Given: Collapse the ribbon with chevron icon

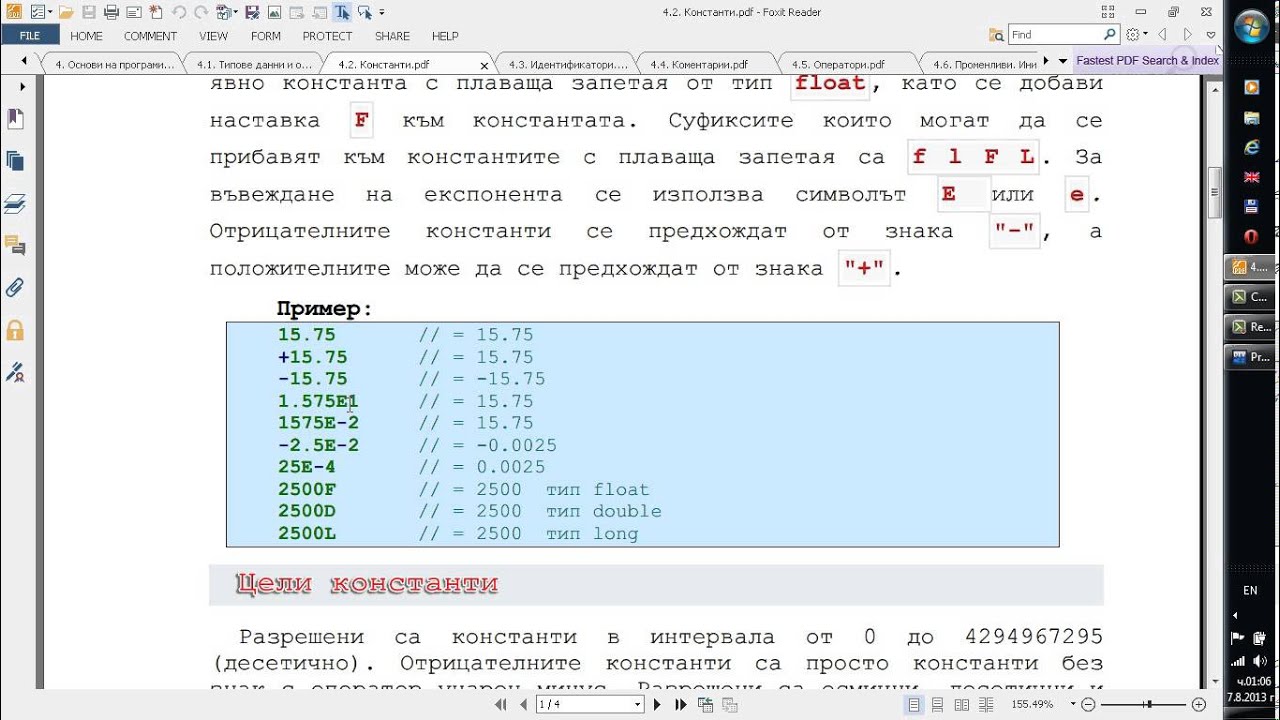Looking at the screenshot, I should click(x=1211, y=34).
